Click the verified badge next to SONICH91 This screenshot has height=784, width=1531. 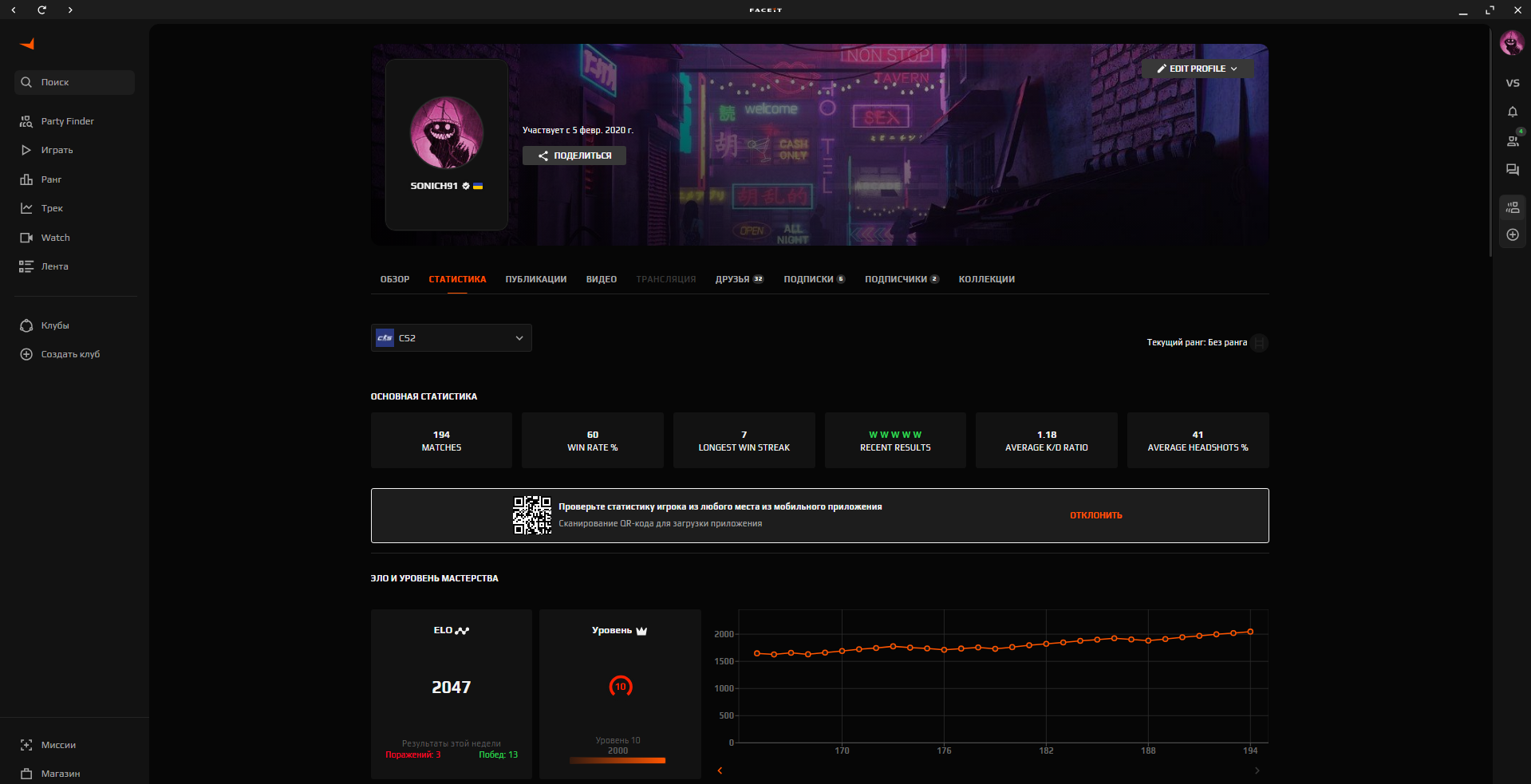point(466,186)
